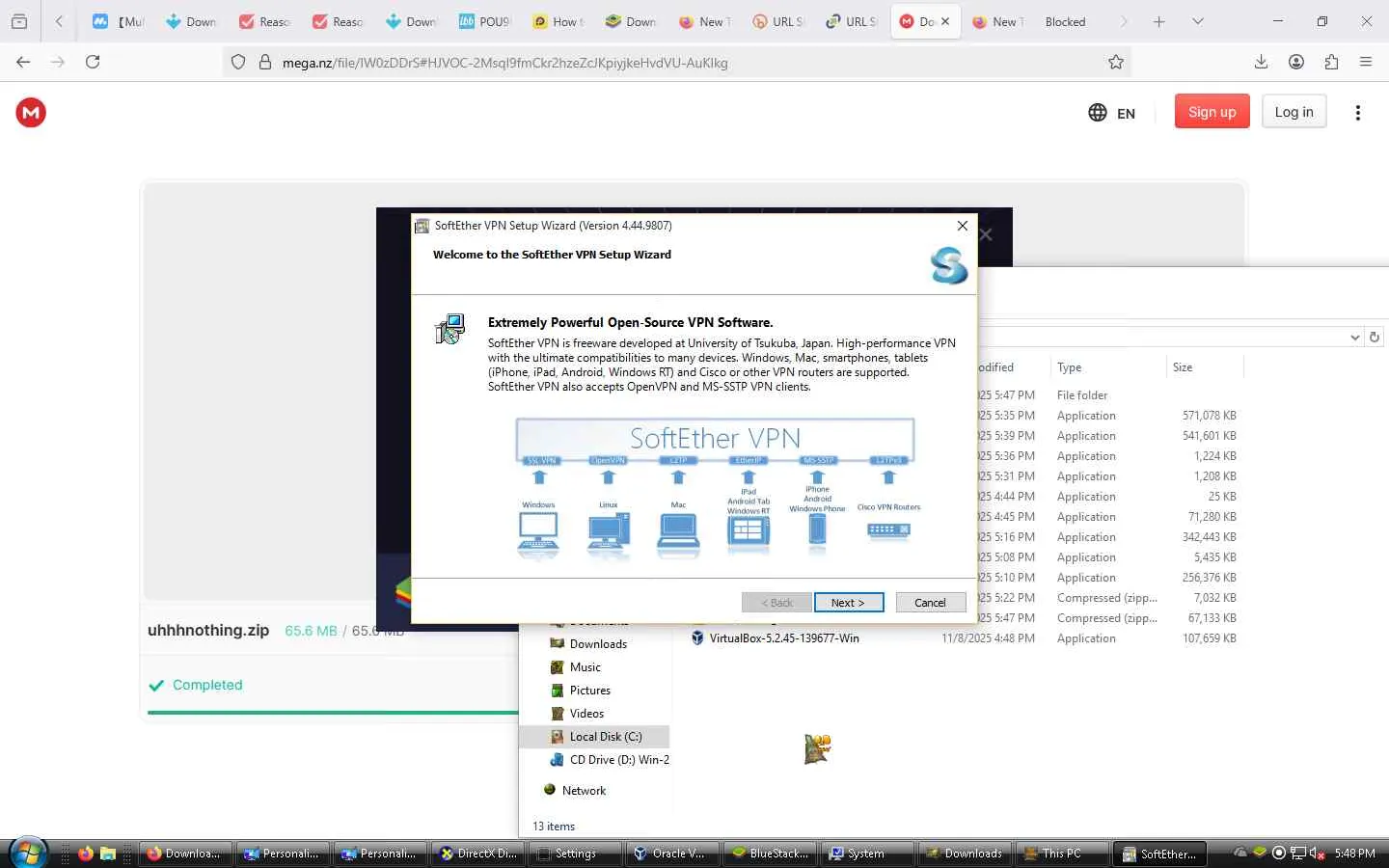This screenshot has height=868, width=1389.
Task: Open the muted volume tray icon
Action: (1317, 854)
